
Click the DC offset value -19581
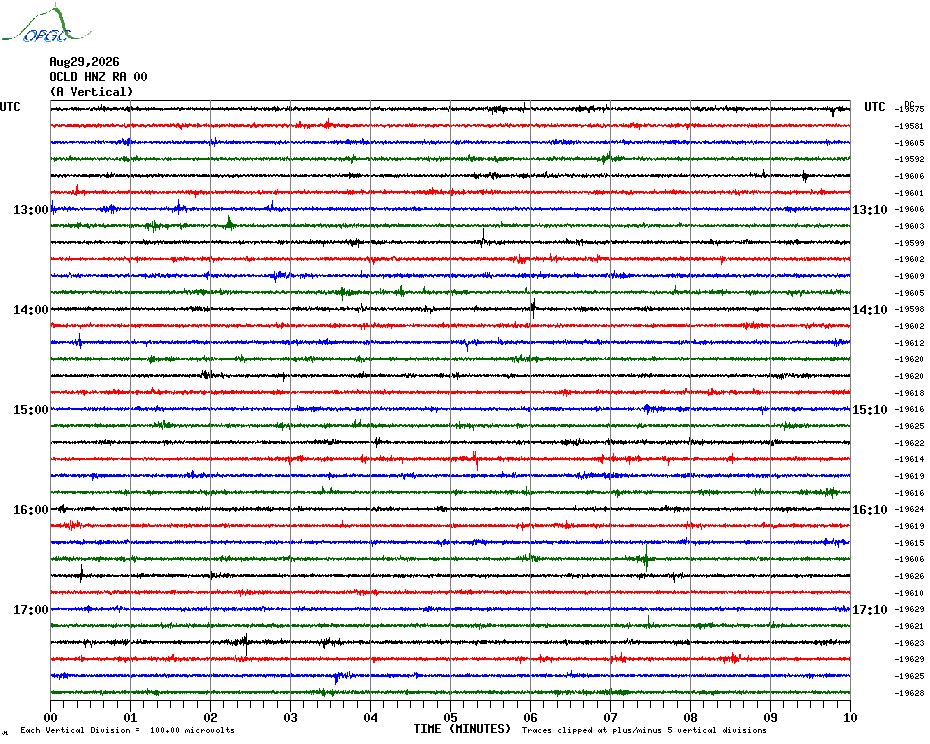coord(909,126)
